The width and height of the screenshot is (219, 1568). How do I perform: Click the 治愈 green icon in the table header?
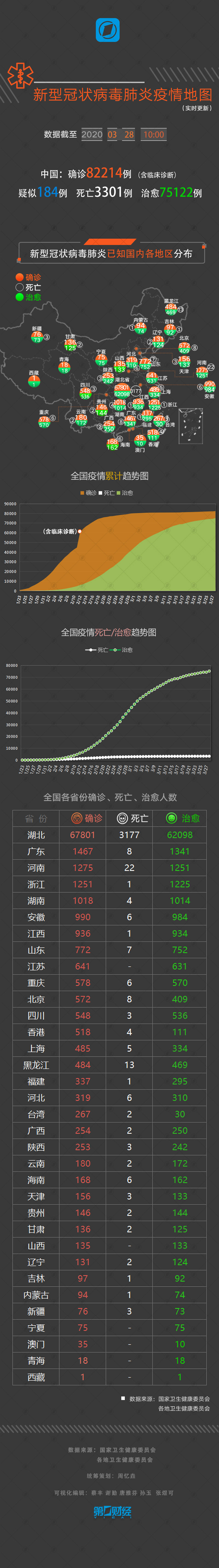click(172, 817)
